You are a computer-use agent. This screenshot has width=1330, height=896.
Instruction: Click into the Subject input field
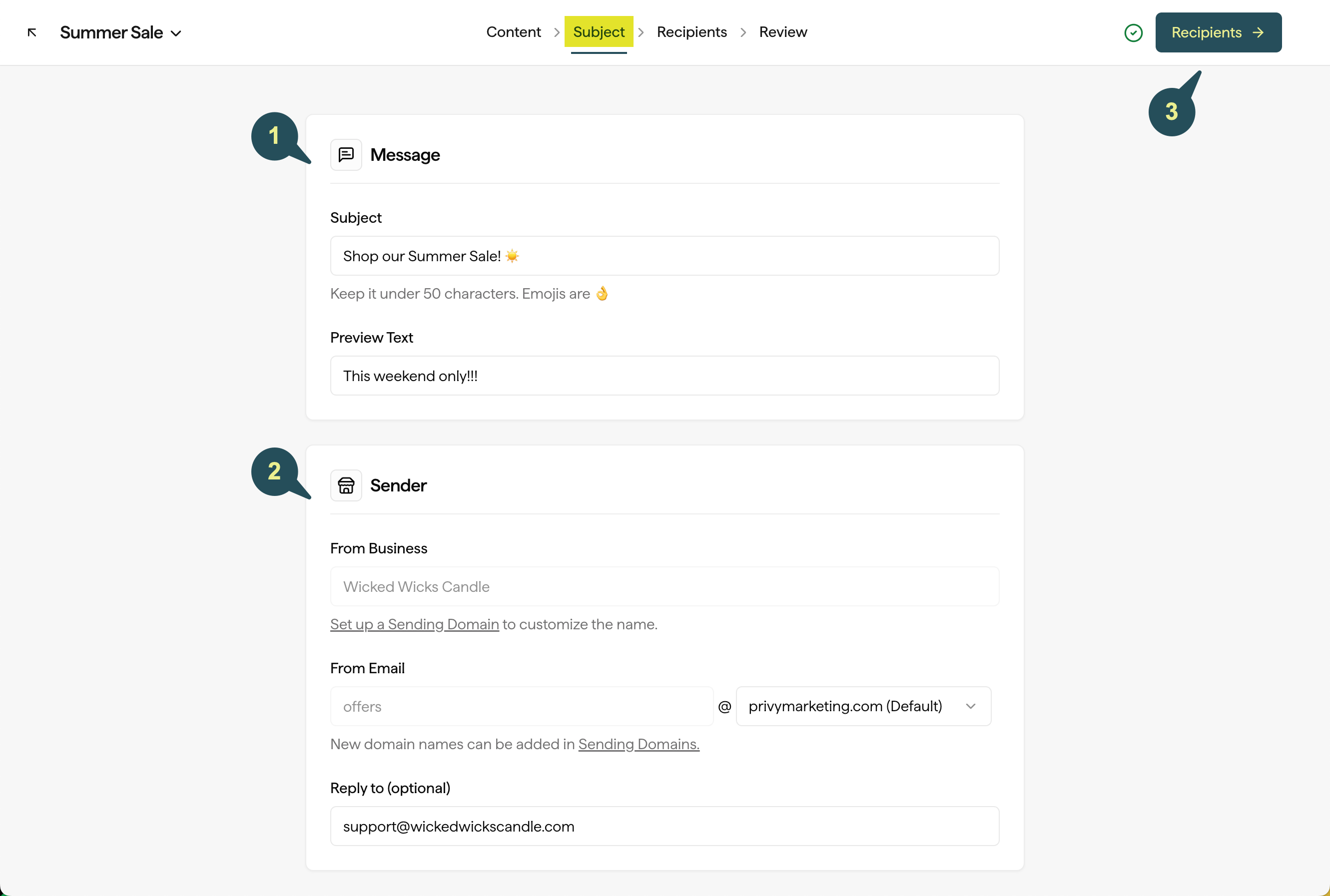pos(664,256)
